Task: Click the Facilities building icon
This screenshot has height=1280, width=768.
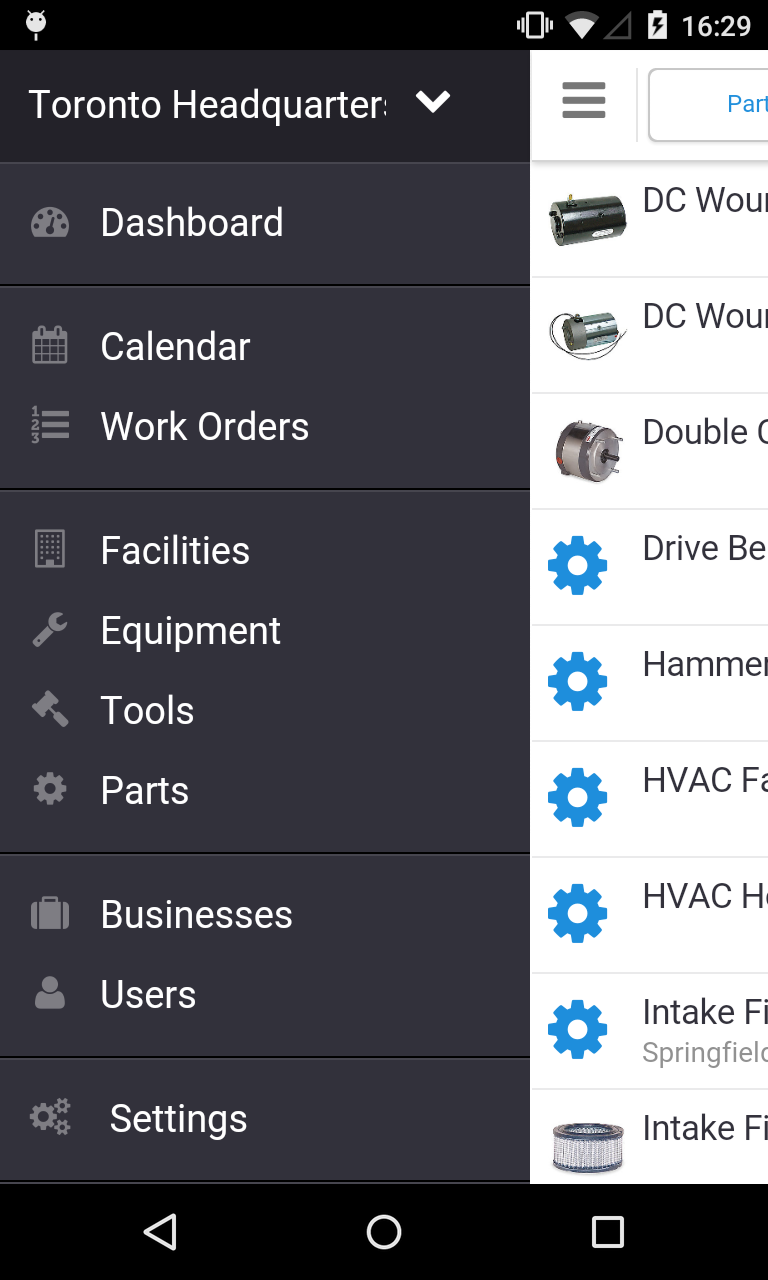Action: [50, 550]
